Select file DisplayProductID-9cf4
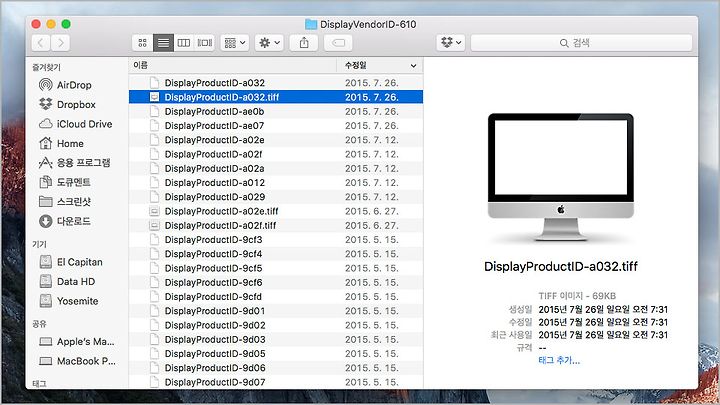 pyautogui.click(x=276, y=253)
